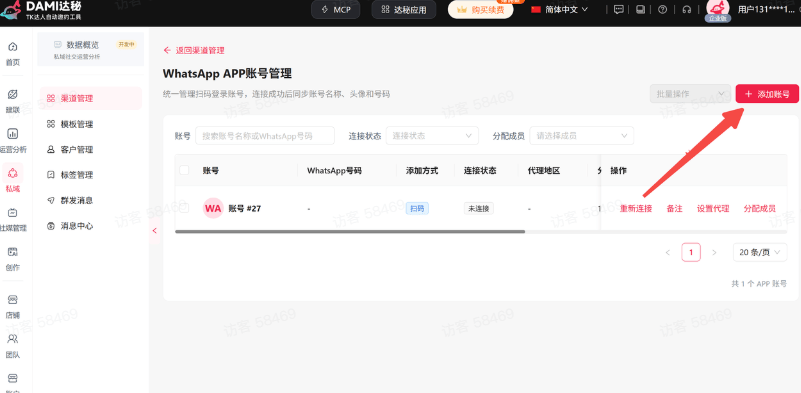
Task: Click the user avatar with 企业版 badge
Action: click(718, 10)
